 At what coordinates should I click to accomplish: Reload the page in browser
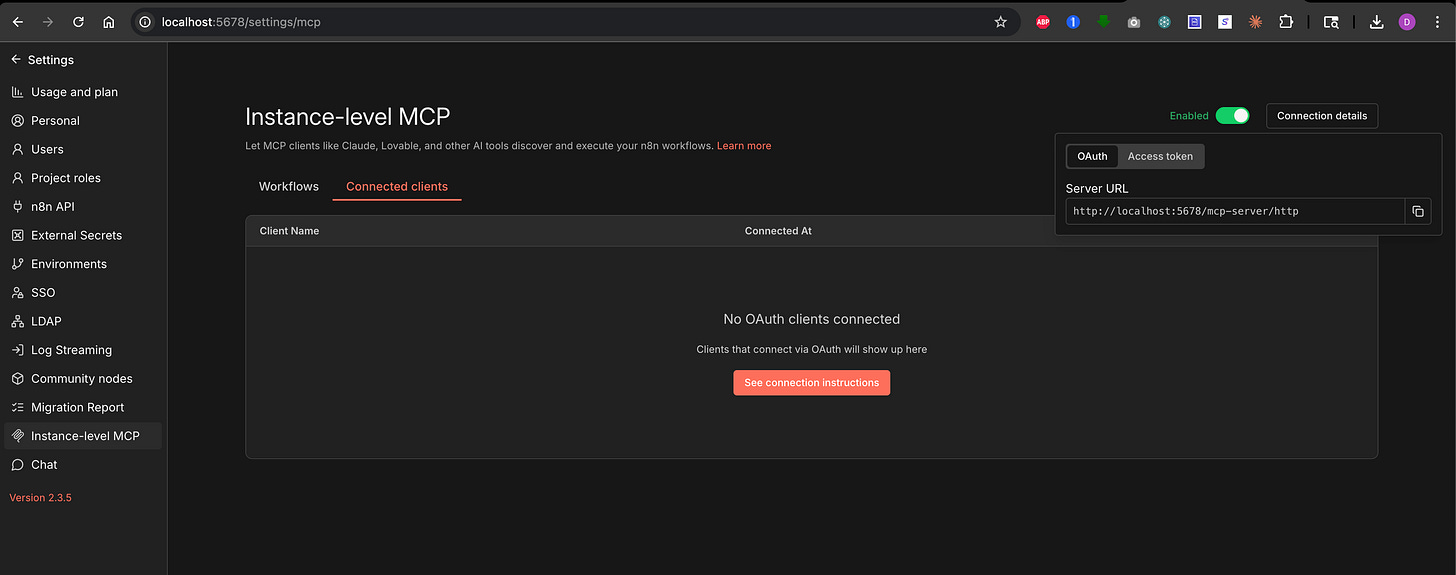(78, 22)
